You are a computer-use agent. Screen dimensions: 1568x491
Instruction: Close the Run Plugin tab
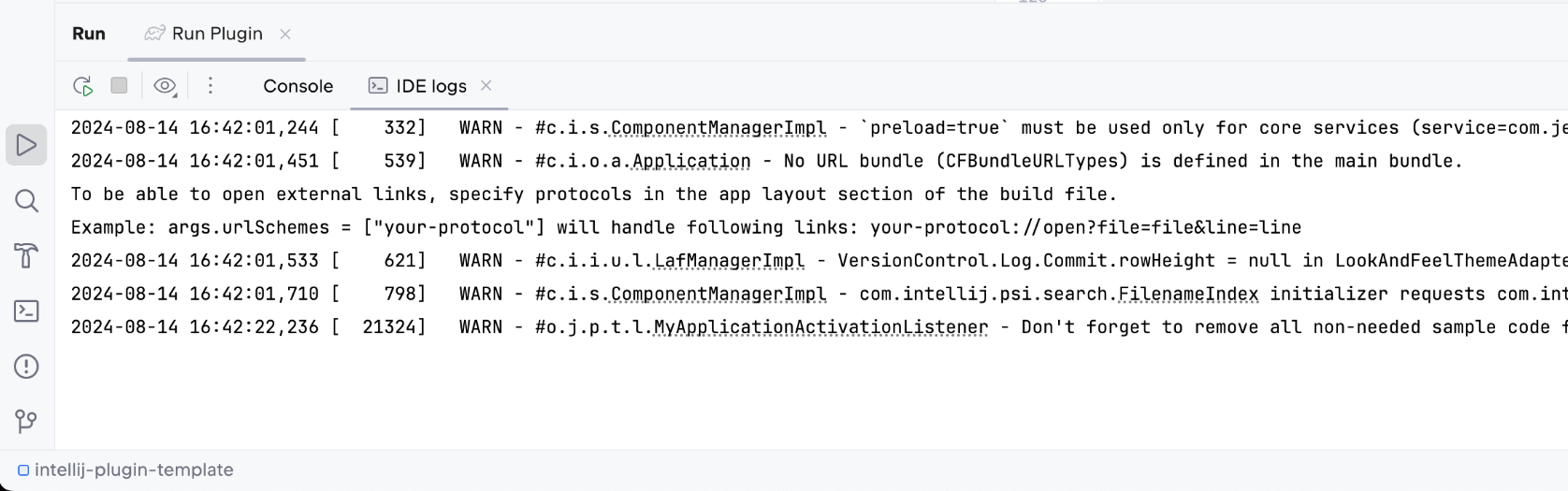point(285,34)
